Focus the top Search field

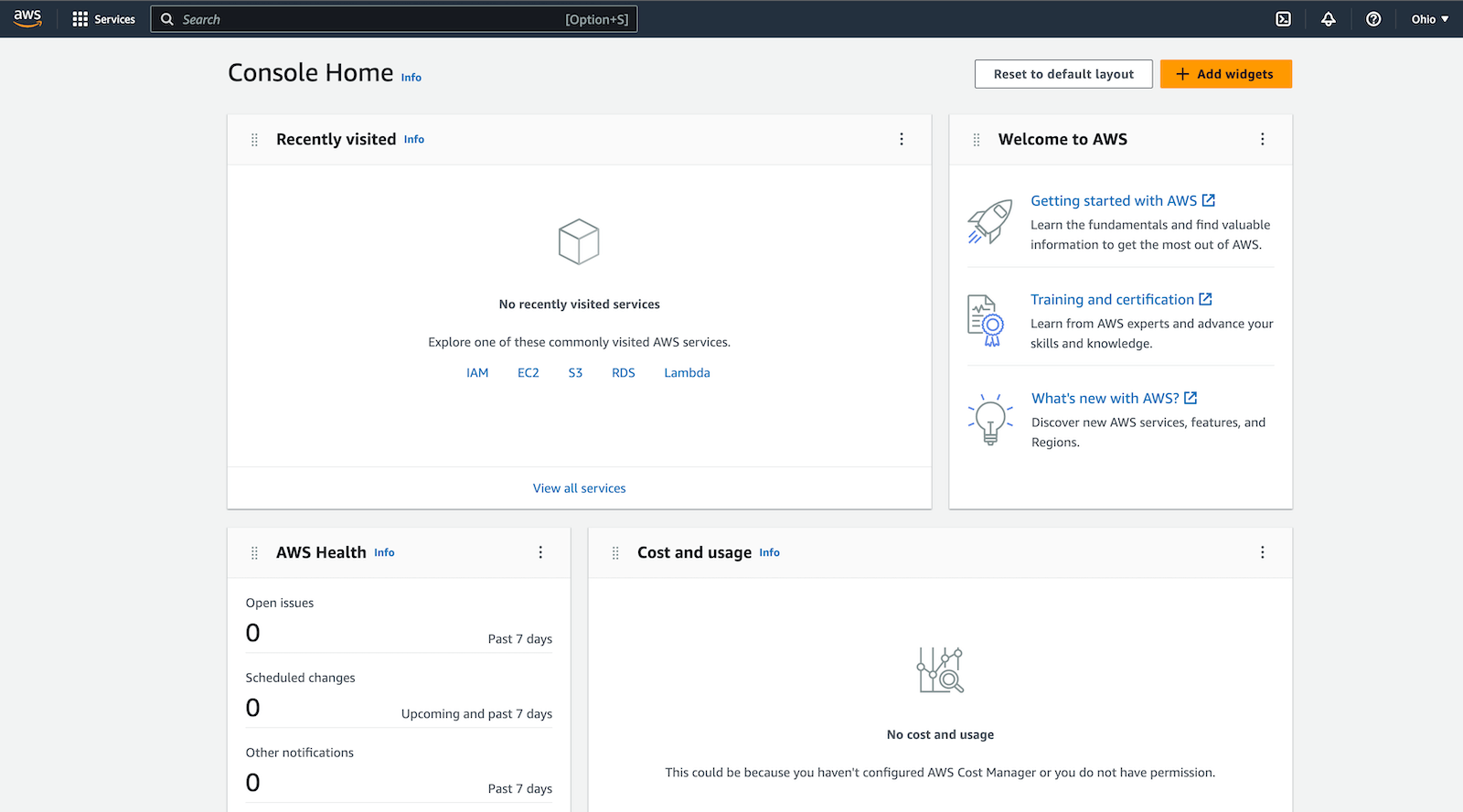click(394, 19)
